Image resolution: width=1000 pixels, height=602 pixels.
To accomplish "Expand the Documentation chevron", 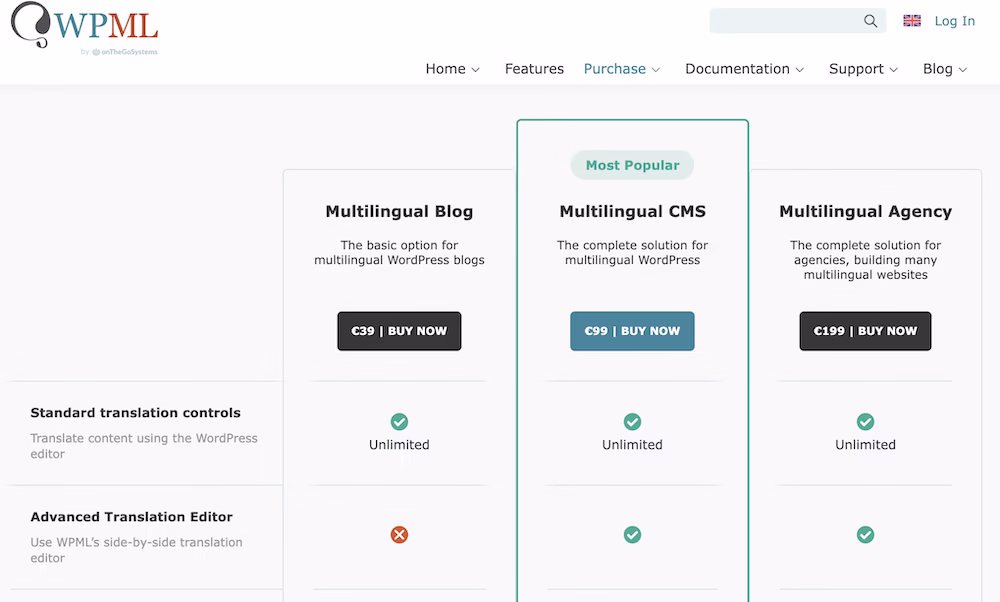I will [800, 70].
